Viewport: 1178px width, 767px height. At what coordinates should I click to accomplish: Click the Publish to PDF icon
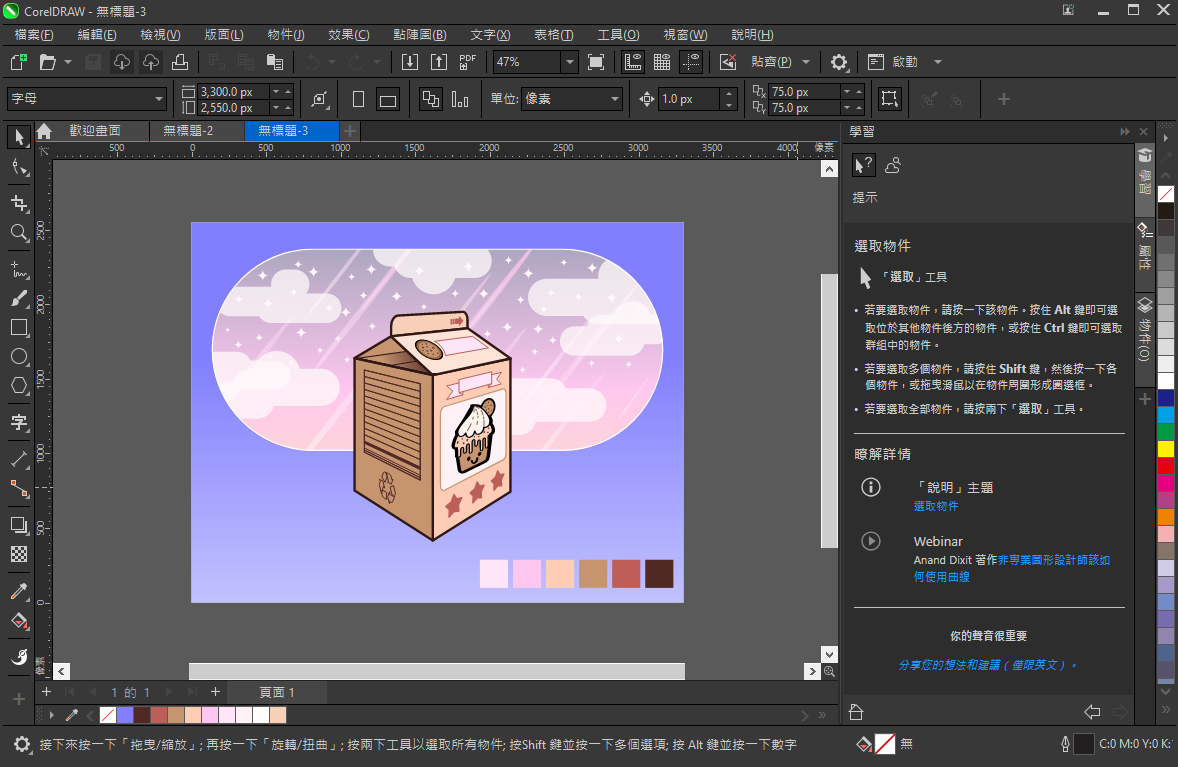(467, 62)
